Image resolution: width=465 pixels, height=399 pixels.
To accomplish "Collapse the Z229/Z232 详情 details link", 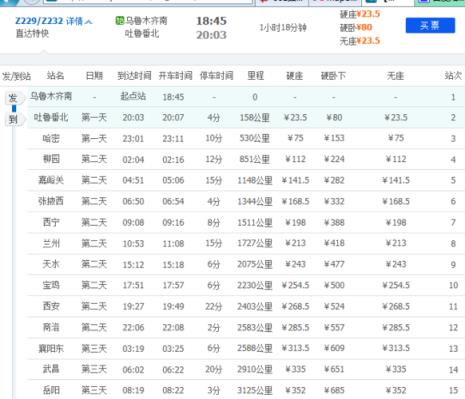I will tap(54, 21).
